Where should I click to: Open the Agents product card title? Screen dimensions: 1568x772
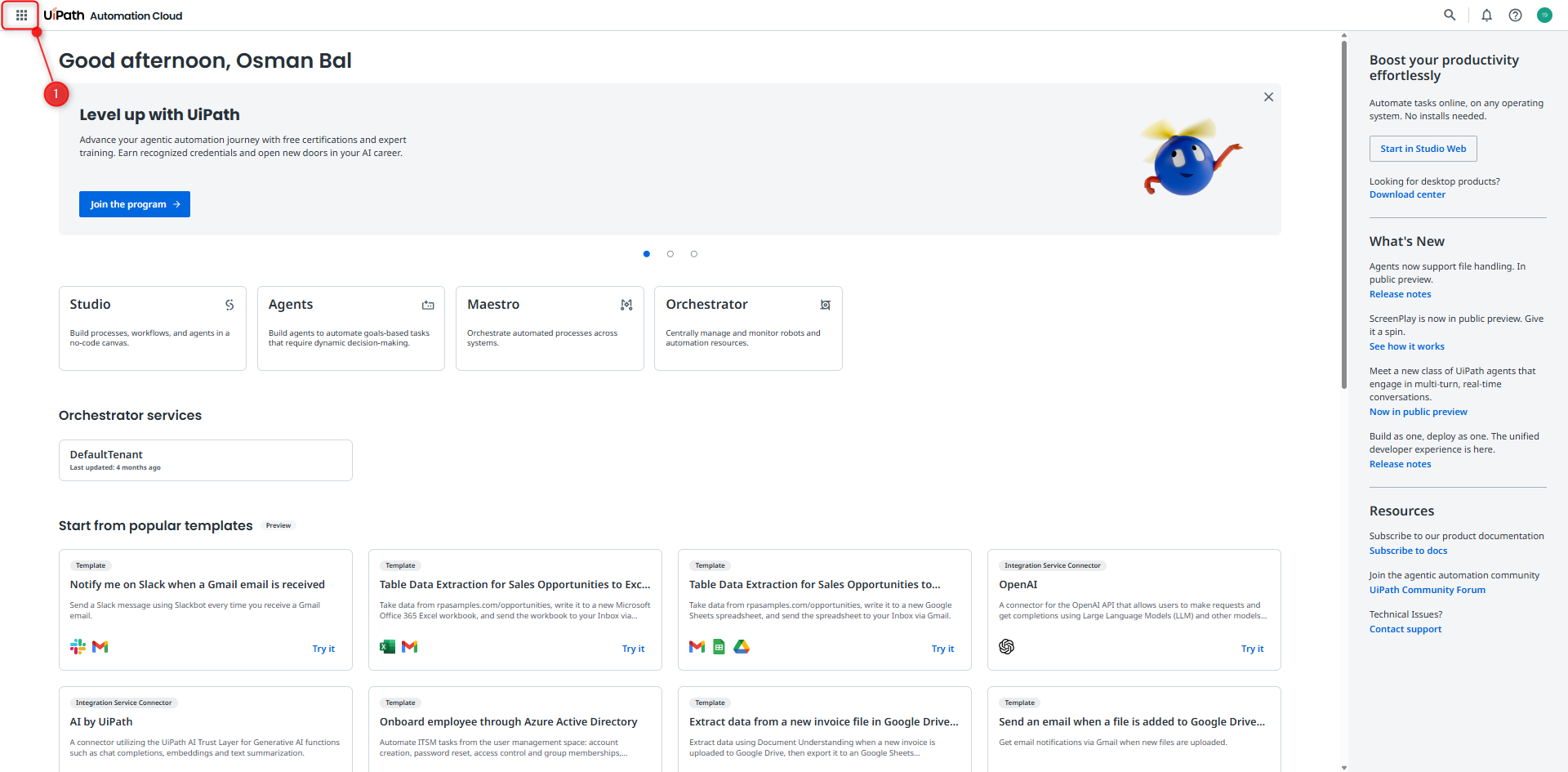[291, 304]
